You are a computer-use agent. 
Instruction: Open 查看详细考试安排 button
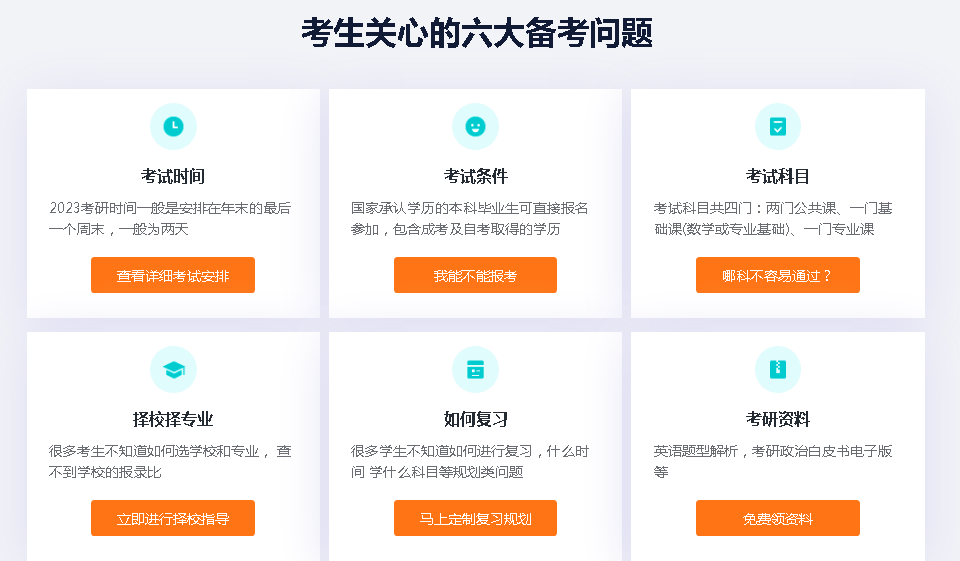[173, 275]
